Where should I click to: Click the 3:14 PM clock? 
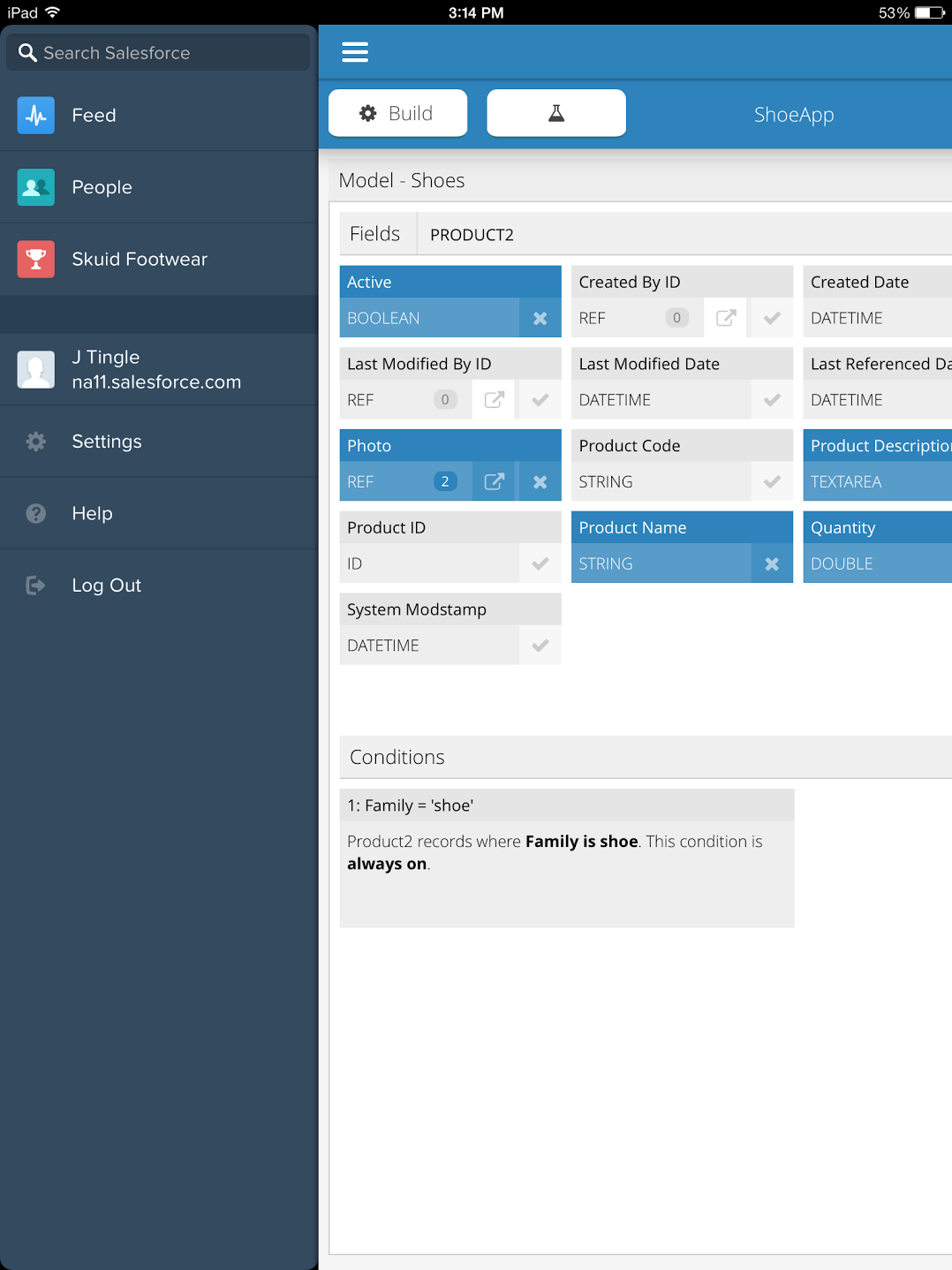point(476,12)
